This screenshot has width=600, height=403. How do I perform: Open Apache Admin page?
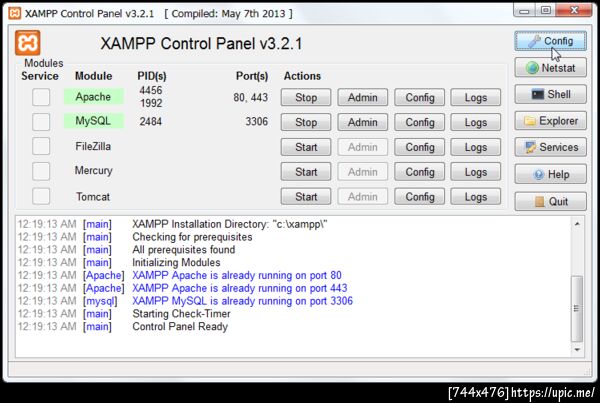(362, 98)
